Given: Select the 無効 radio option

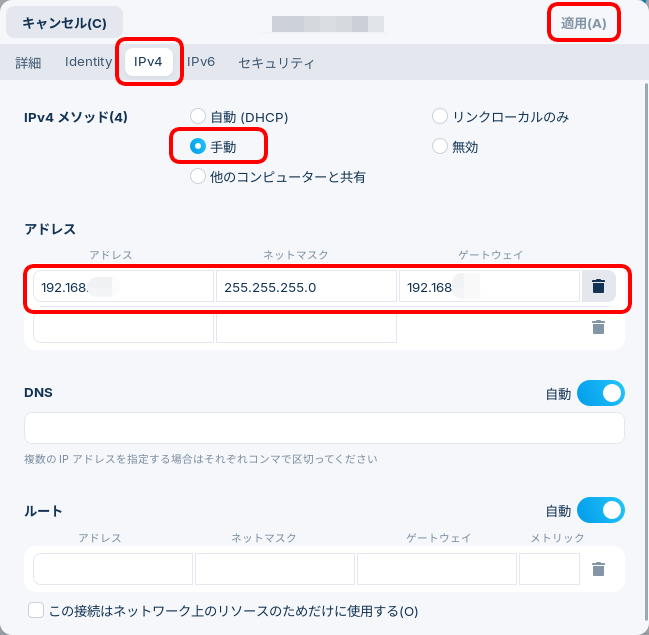Looking at the screenshot, I should 440,146.
